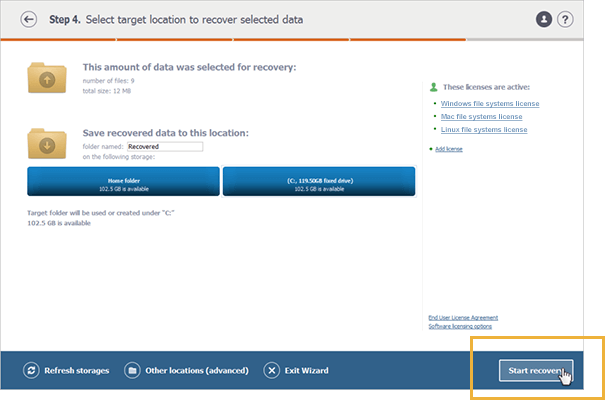Click 'on the following storage:' text

tap(119, 157)
